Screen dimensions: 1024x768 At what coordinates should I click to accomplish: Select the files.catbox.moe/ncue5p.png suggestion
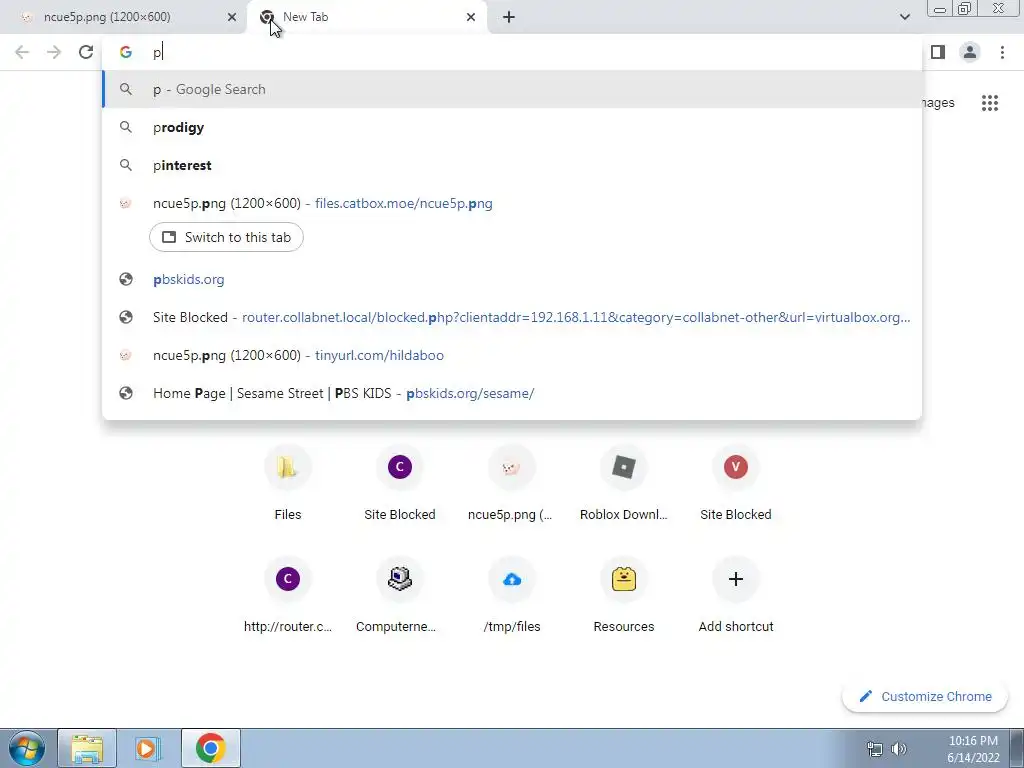point(512,203)
